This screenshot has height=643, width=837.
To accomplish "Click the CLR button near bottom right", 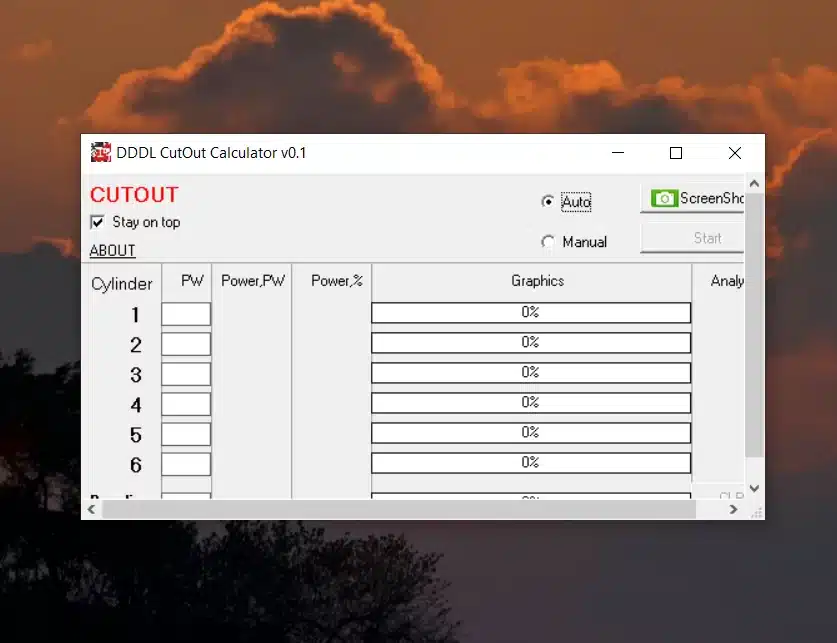I will click(x=731, y=497).
